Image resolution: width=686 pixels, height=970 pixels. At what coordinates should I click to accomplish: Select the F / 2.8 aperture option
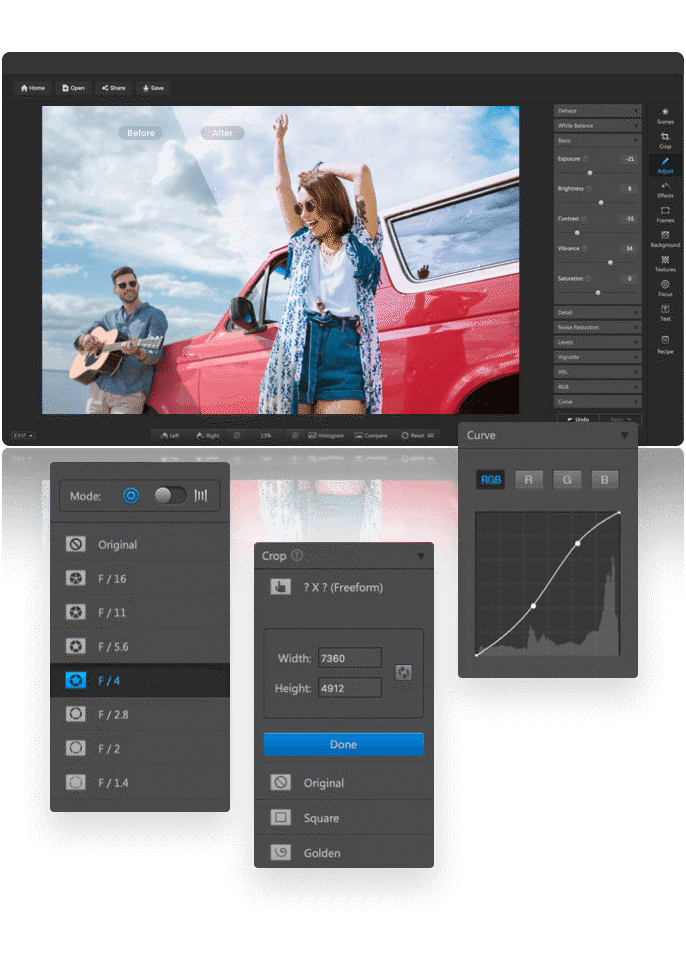coord(140,715)
